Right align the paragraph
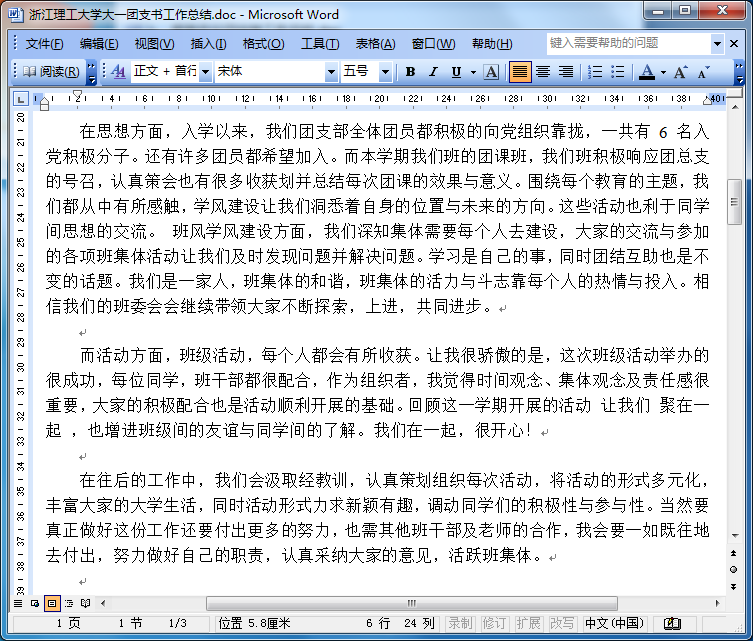 [x=566, y=72]
